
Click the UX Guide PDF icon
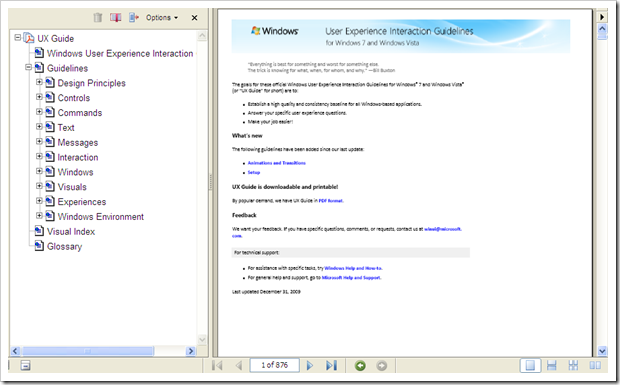click(x=28, y=38)
